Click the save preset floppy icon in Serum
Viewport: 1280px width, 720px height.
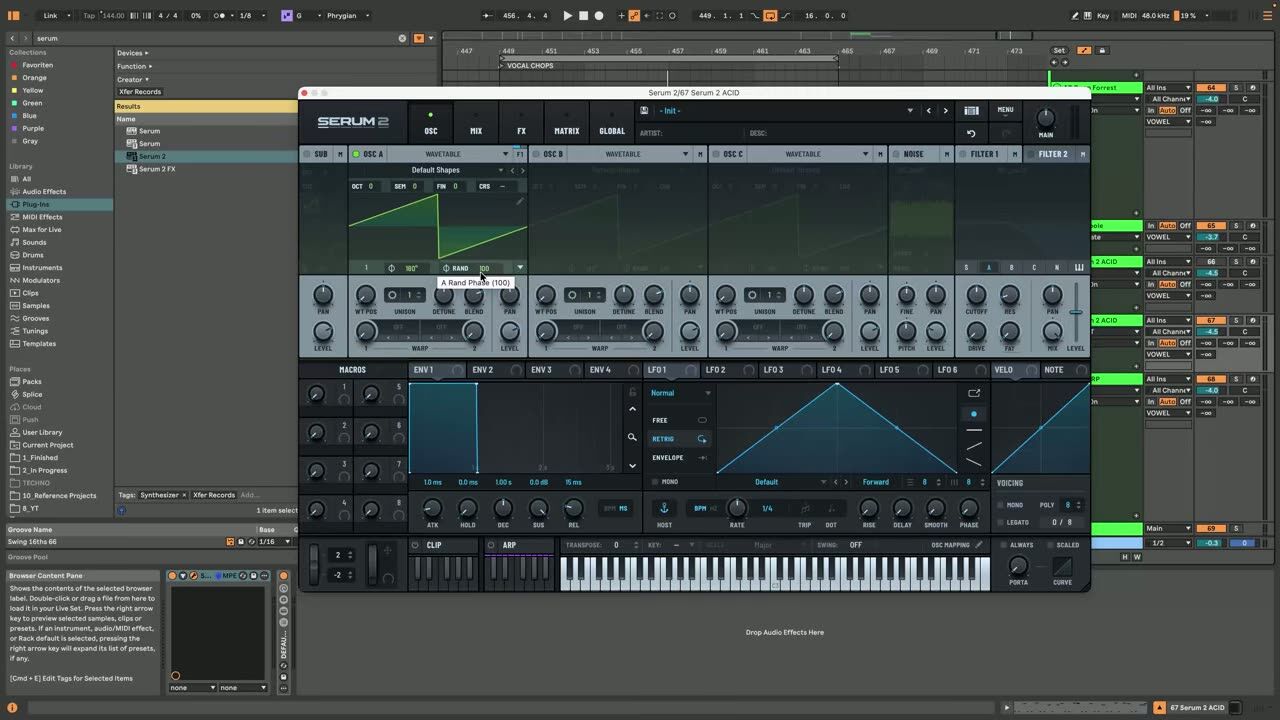coord(644,111)
